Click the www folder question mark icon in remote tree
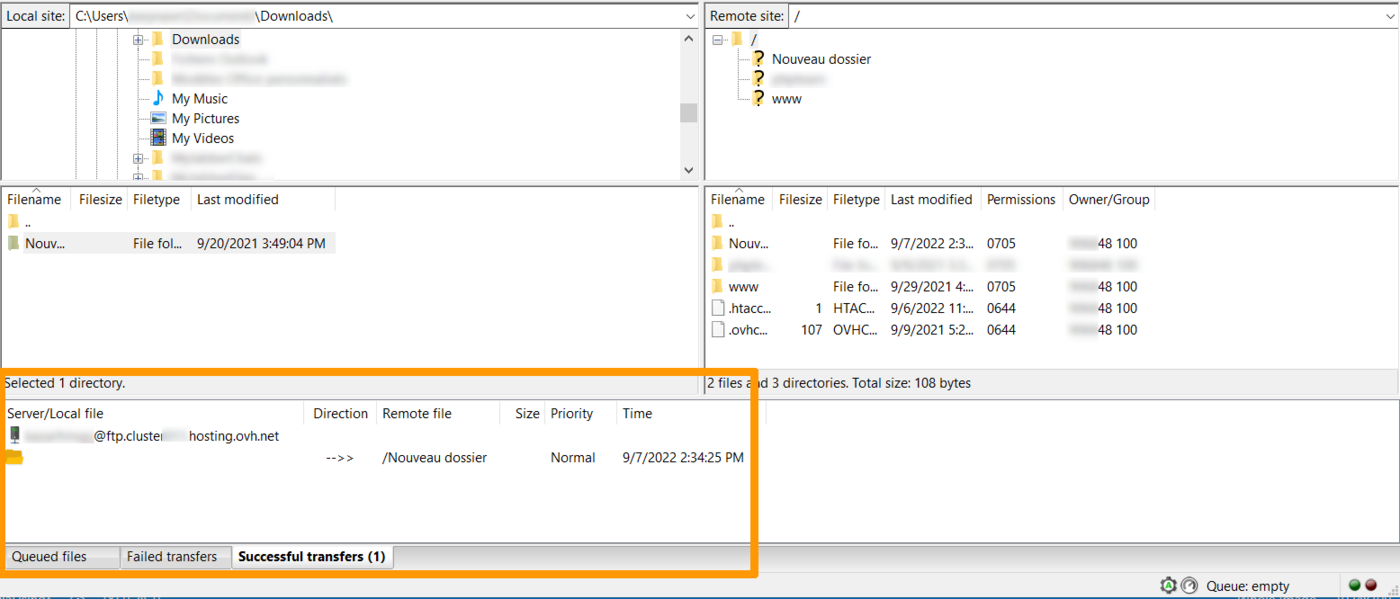This screenshot has width=1400, height=599. coord(758,99)
